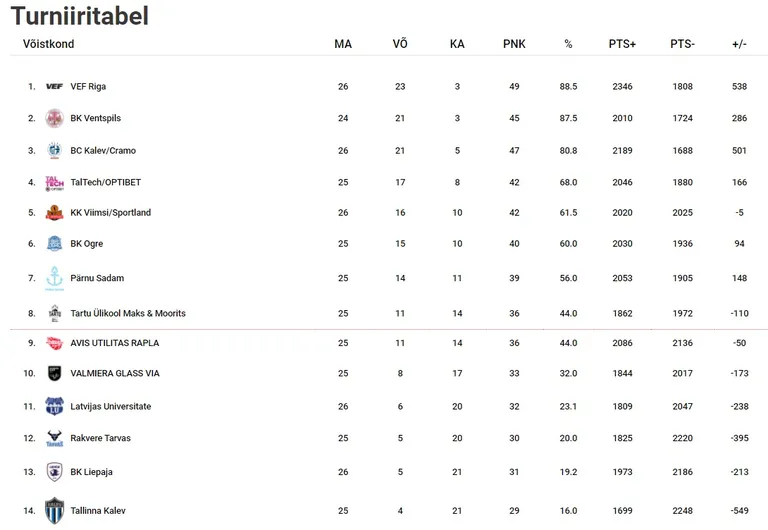Screen dimensions: 768x530
Task: Open the BC Kalev/Cramo logo
Action: point(54,150)
